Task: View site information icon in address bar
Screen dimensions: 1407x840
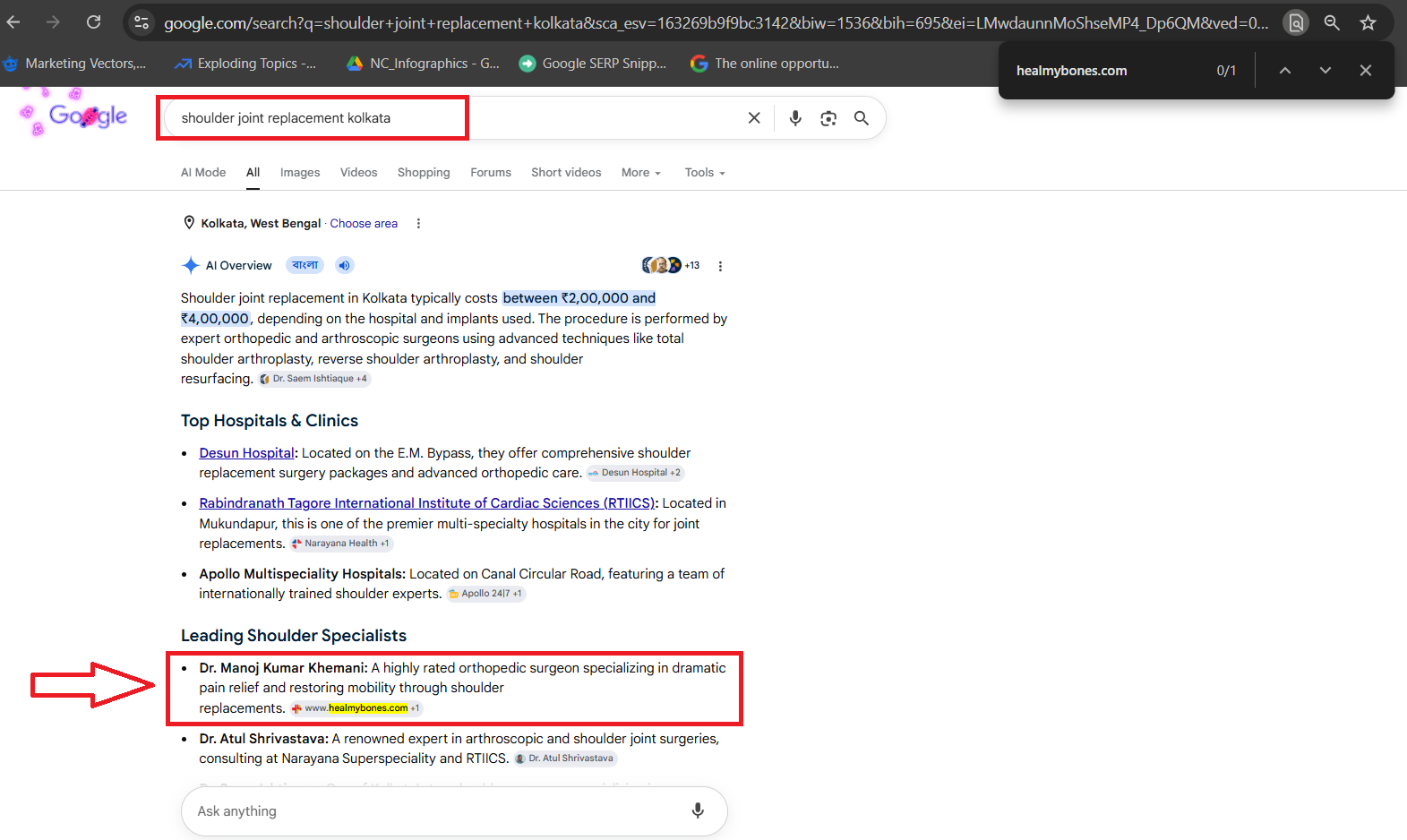Action: (x=142, y=22)
